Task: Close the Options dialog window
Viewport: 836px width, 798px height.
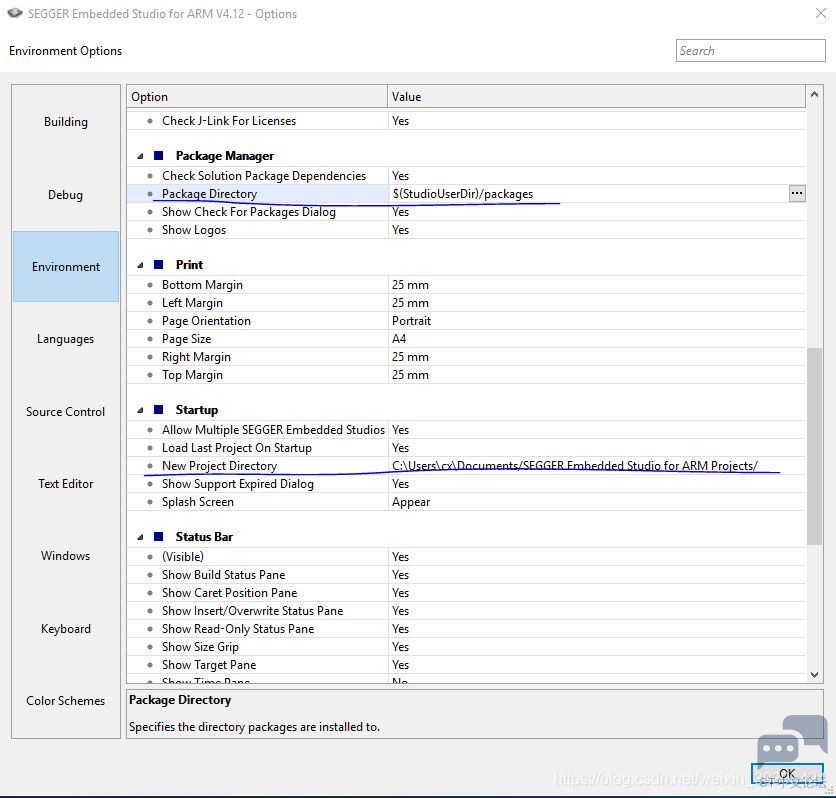Action: [x=821, y=13]
